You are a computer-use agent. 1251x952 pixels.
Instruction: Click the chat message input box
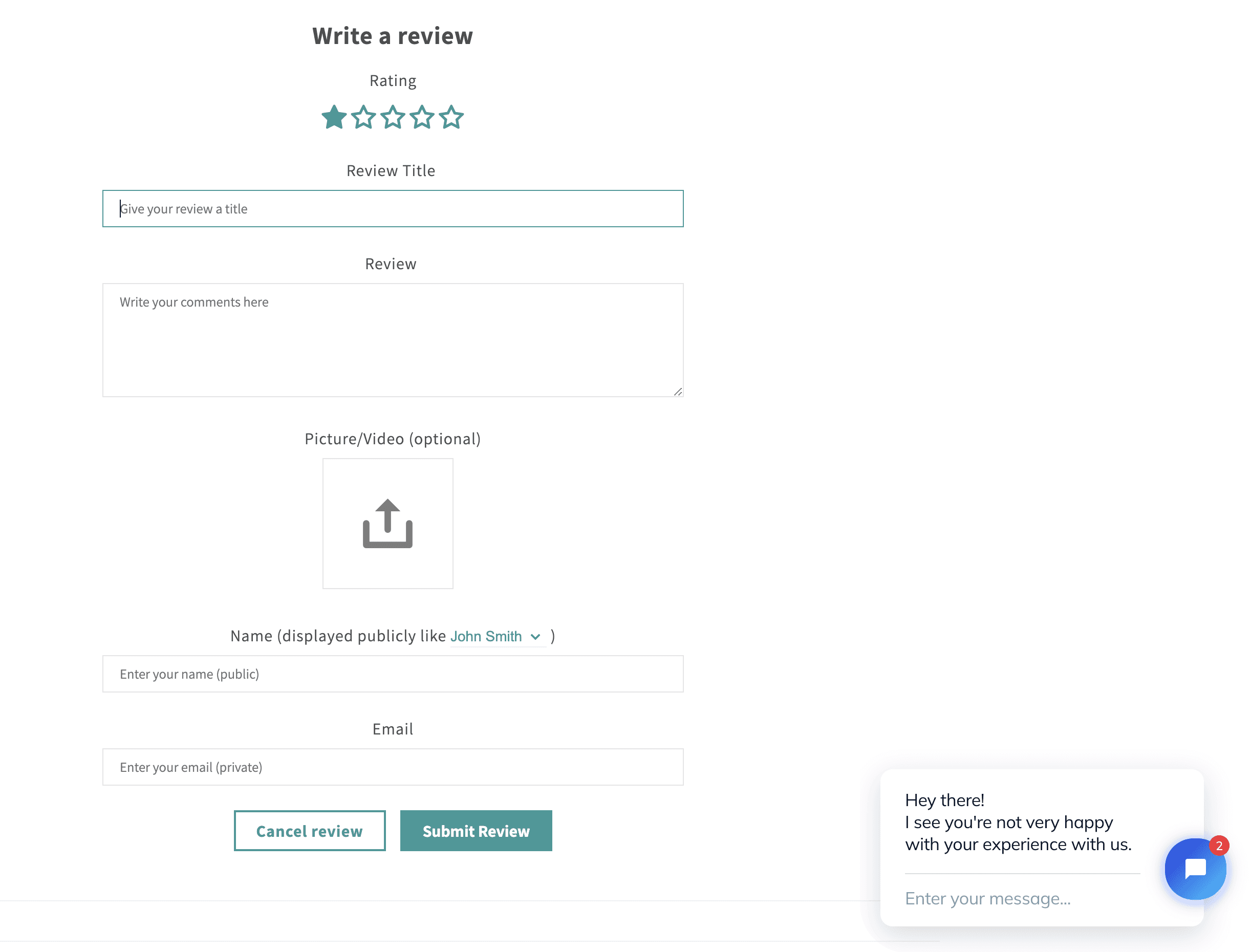(1020, 899)
